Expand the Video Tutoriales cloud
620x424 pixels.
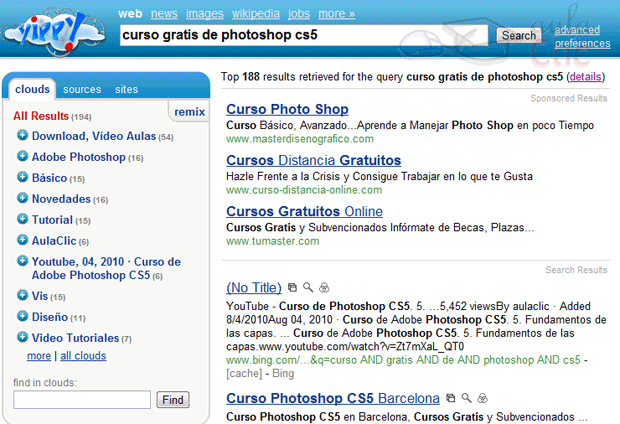click(x=23, y=337)
